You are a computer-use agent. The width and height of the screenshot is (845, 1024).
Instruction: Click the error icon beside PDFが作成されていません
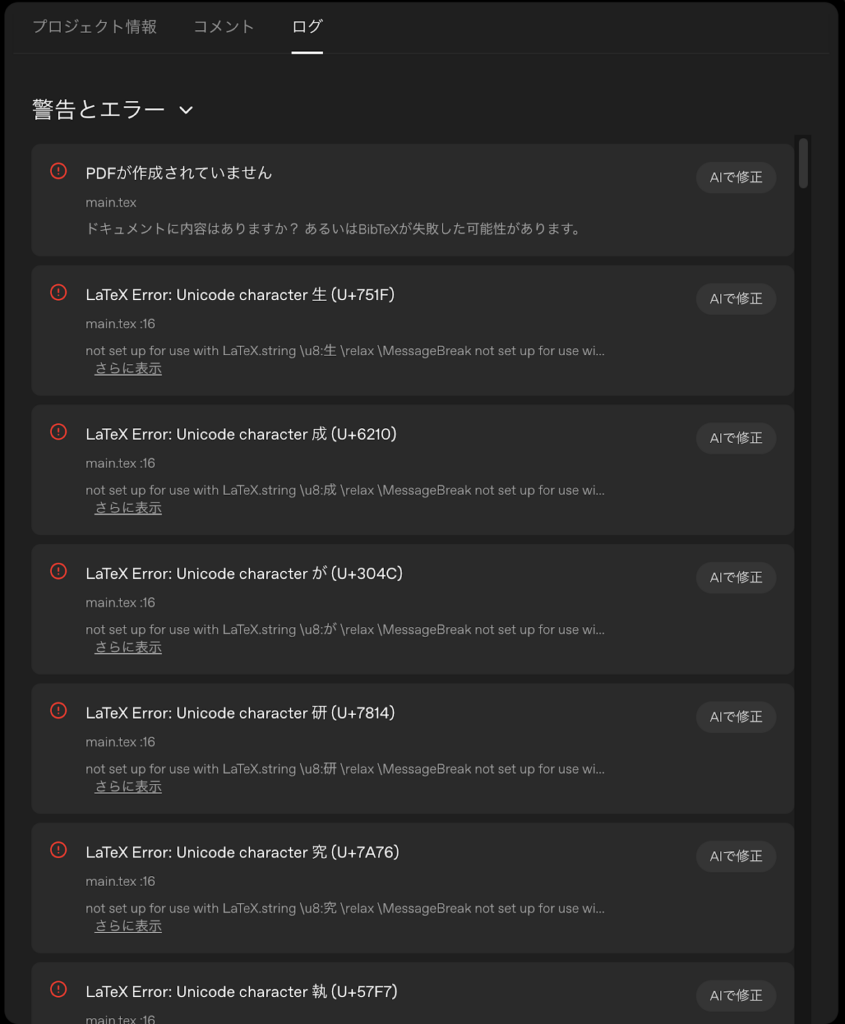tap(57, 172)
